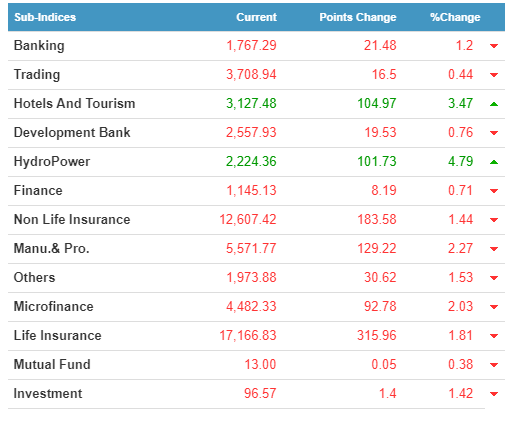Open the Banking sub-index
505x425 pixels.
pos(39,46)
